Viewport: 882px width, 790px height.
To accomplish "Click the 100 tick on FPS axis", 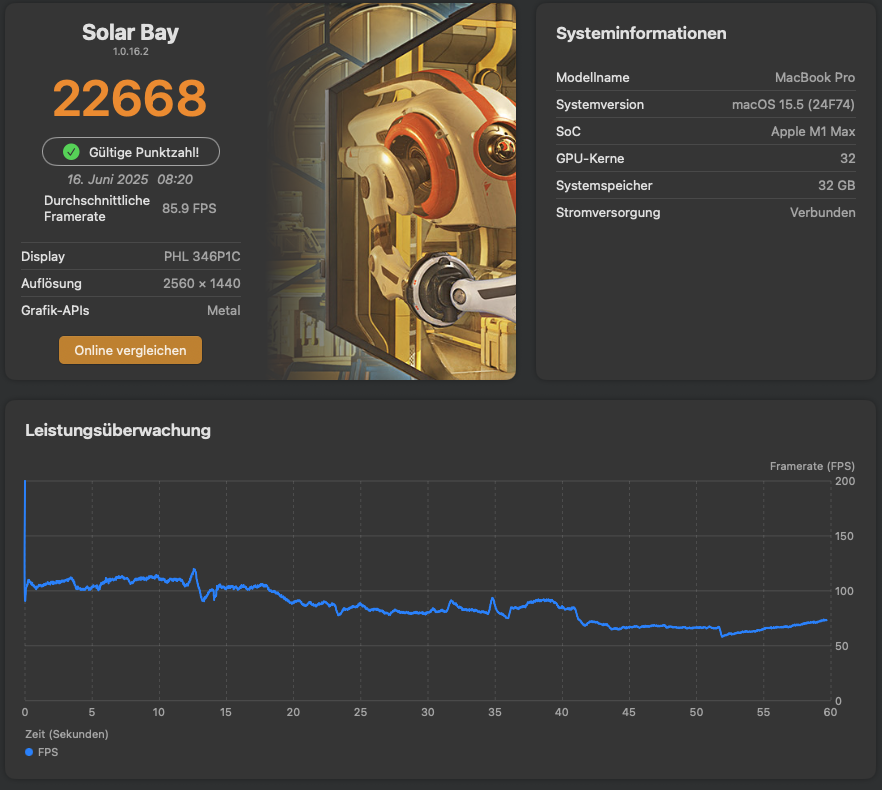I will 844,591.
